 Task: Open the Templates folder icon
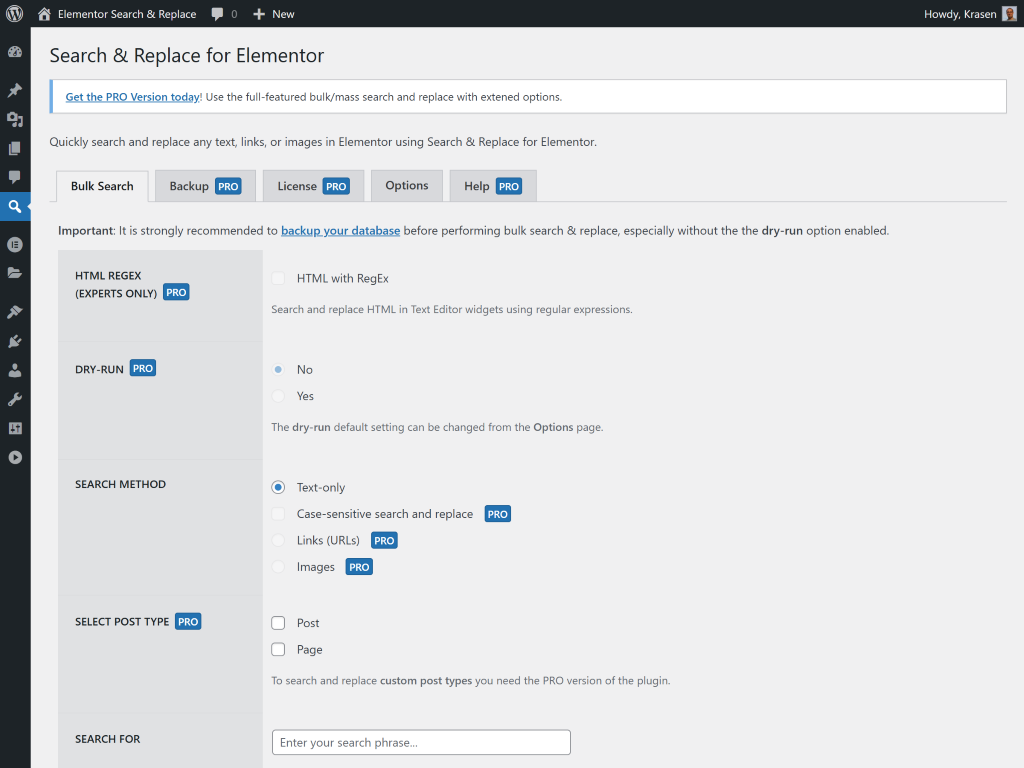(x=15, y=273)
